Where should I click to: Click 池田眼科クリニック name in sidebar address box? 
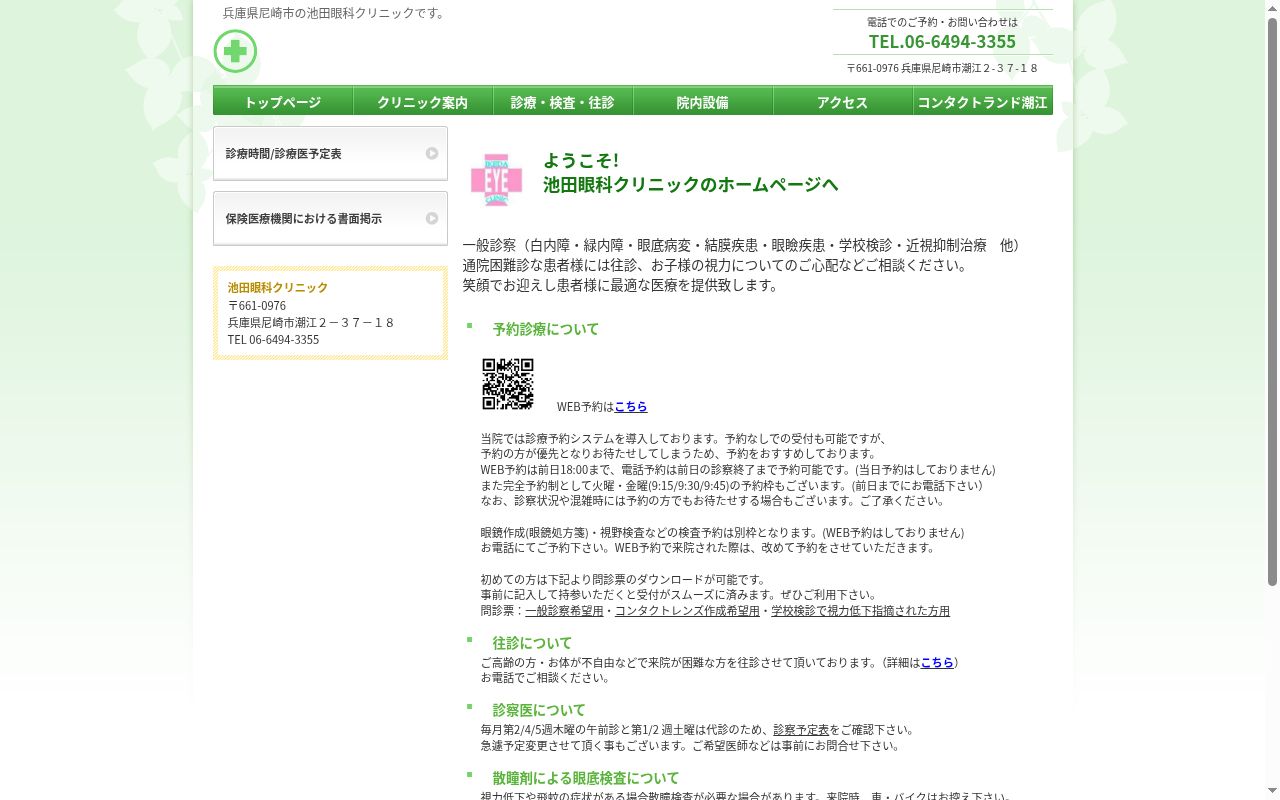[278, 288]
